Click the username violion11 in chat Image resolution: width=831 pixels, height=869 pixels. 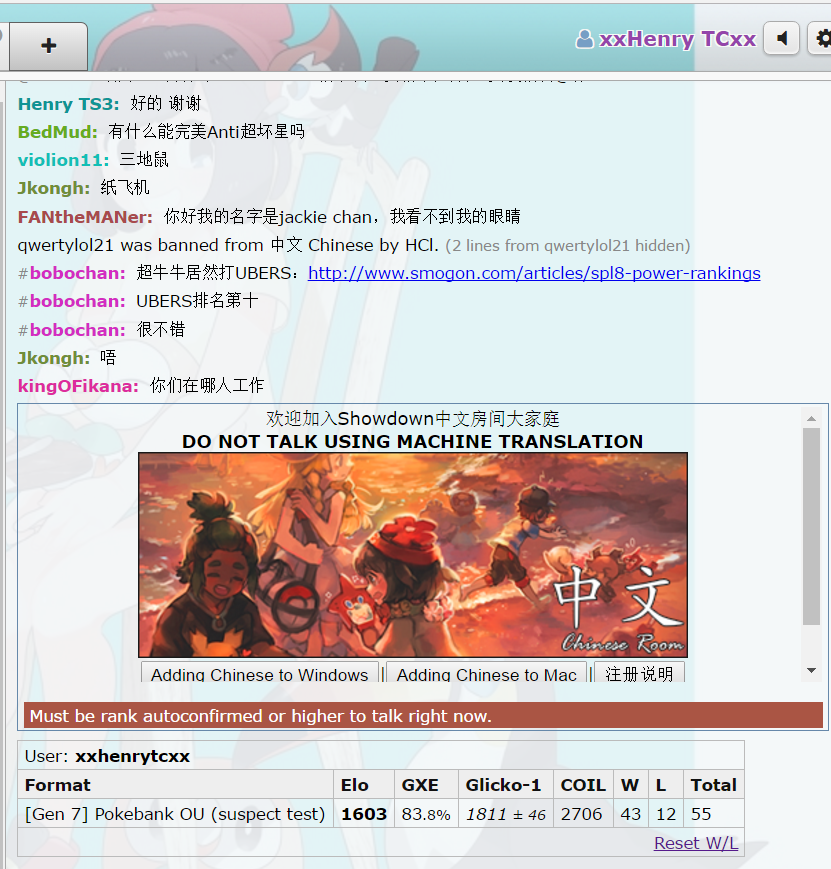coord(63,160)
